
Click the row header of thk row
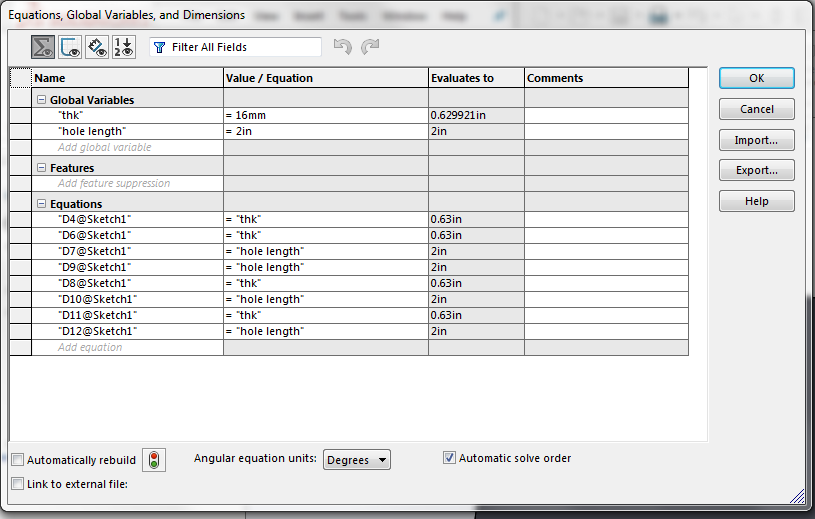[x=21, y=115]
